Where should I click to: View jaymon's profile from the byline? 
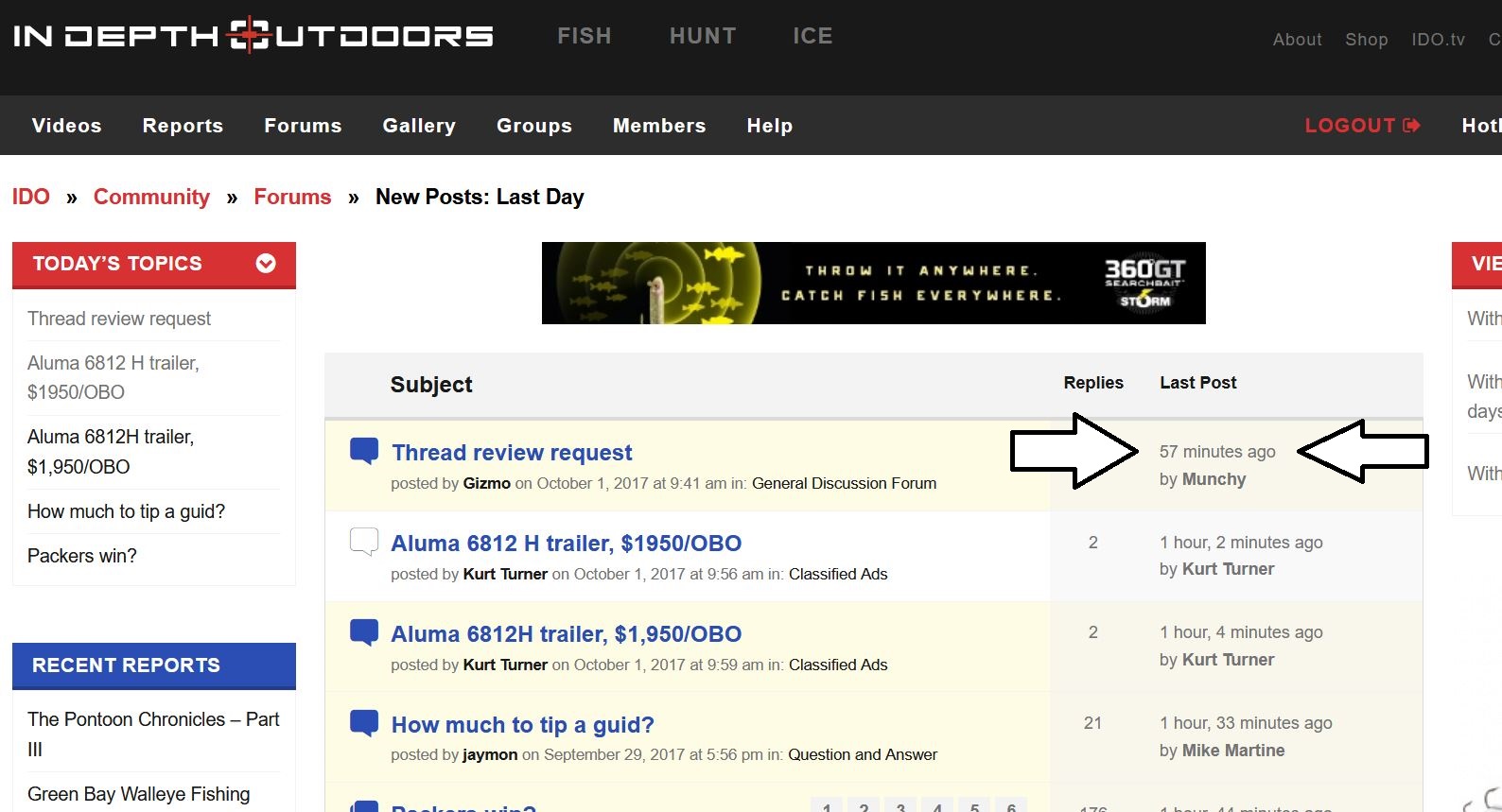click(x=490, y=754)
